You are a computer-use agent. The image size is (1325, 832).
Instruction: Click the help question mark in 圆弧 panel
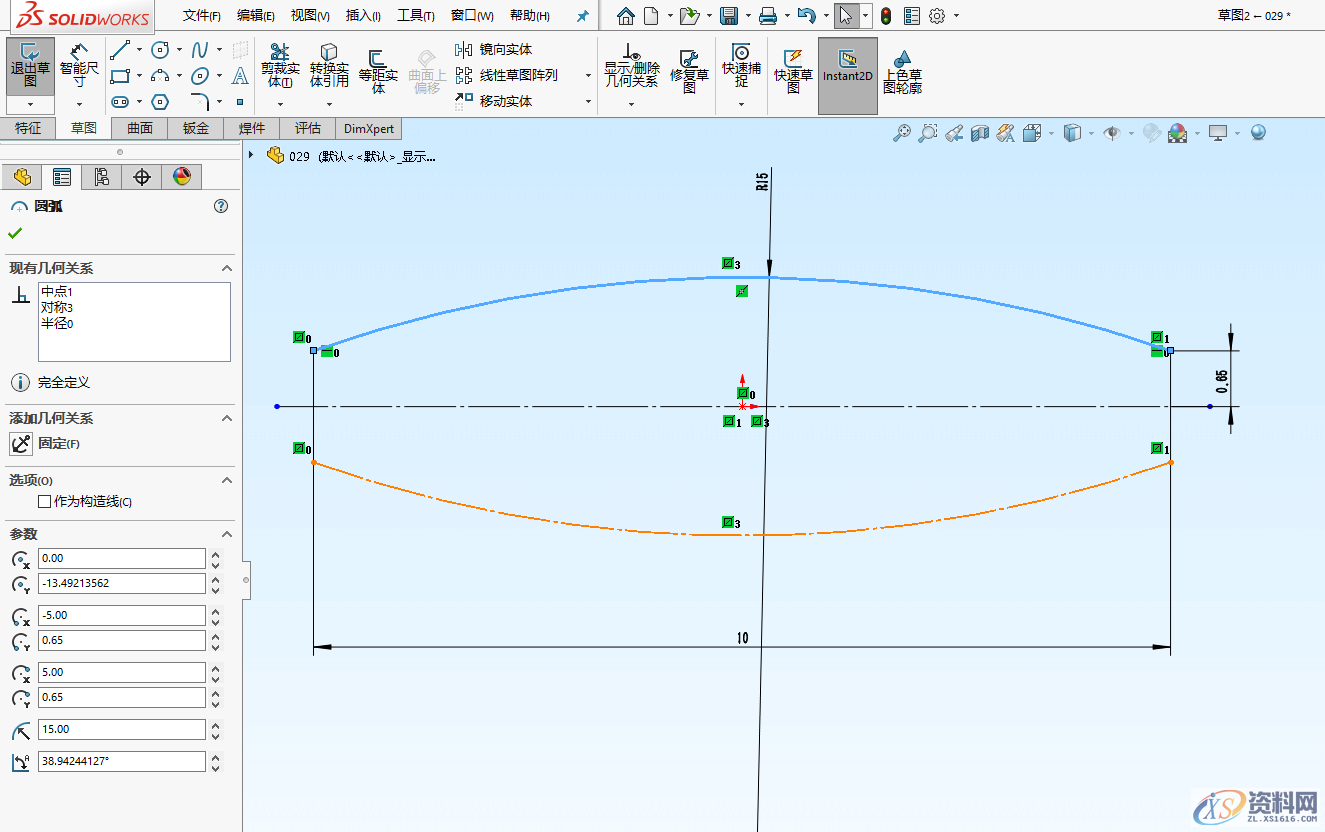tap(221, 206)
